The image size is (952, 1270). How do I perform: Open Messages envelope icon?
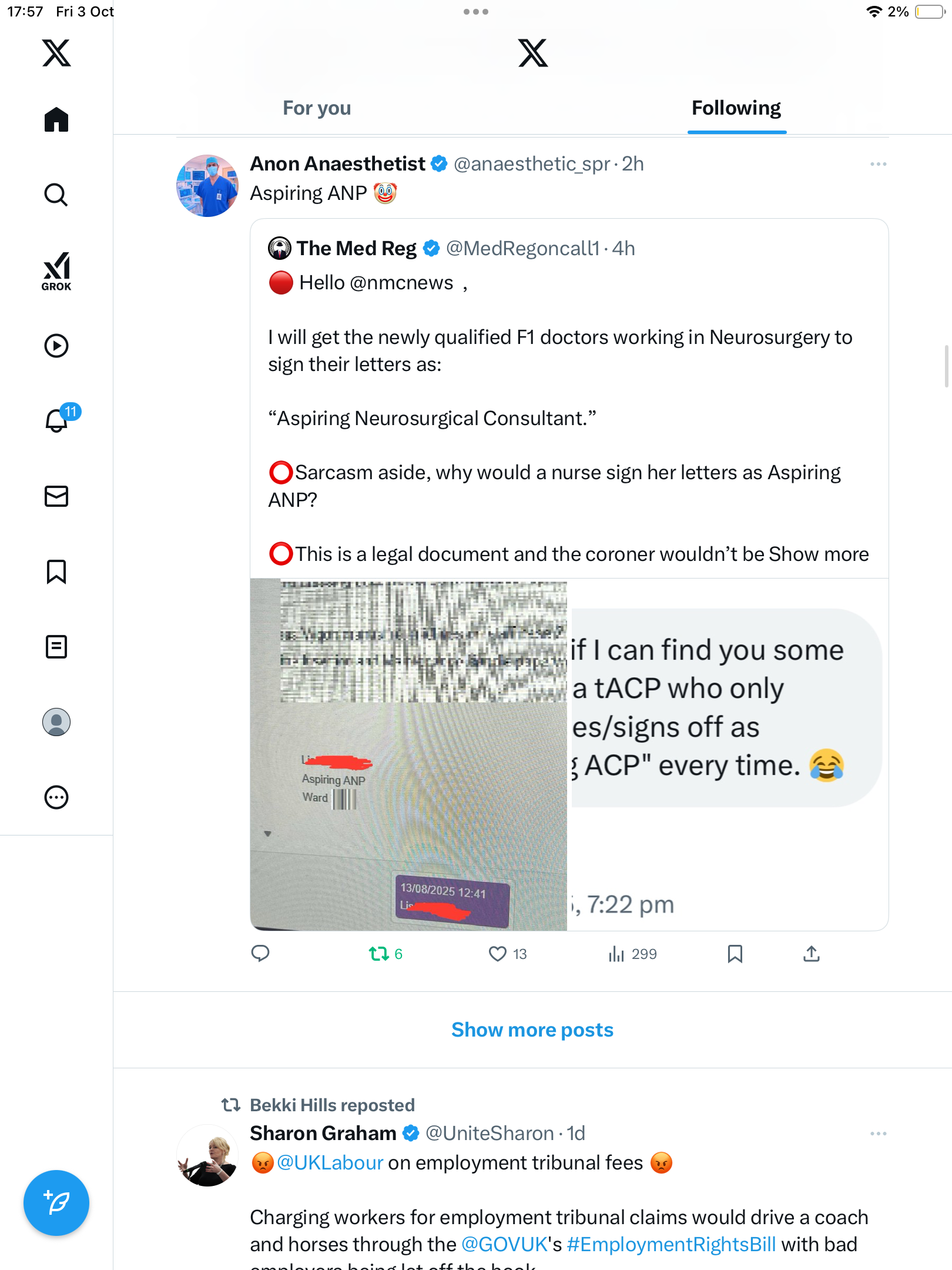(56, 496)
